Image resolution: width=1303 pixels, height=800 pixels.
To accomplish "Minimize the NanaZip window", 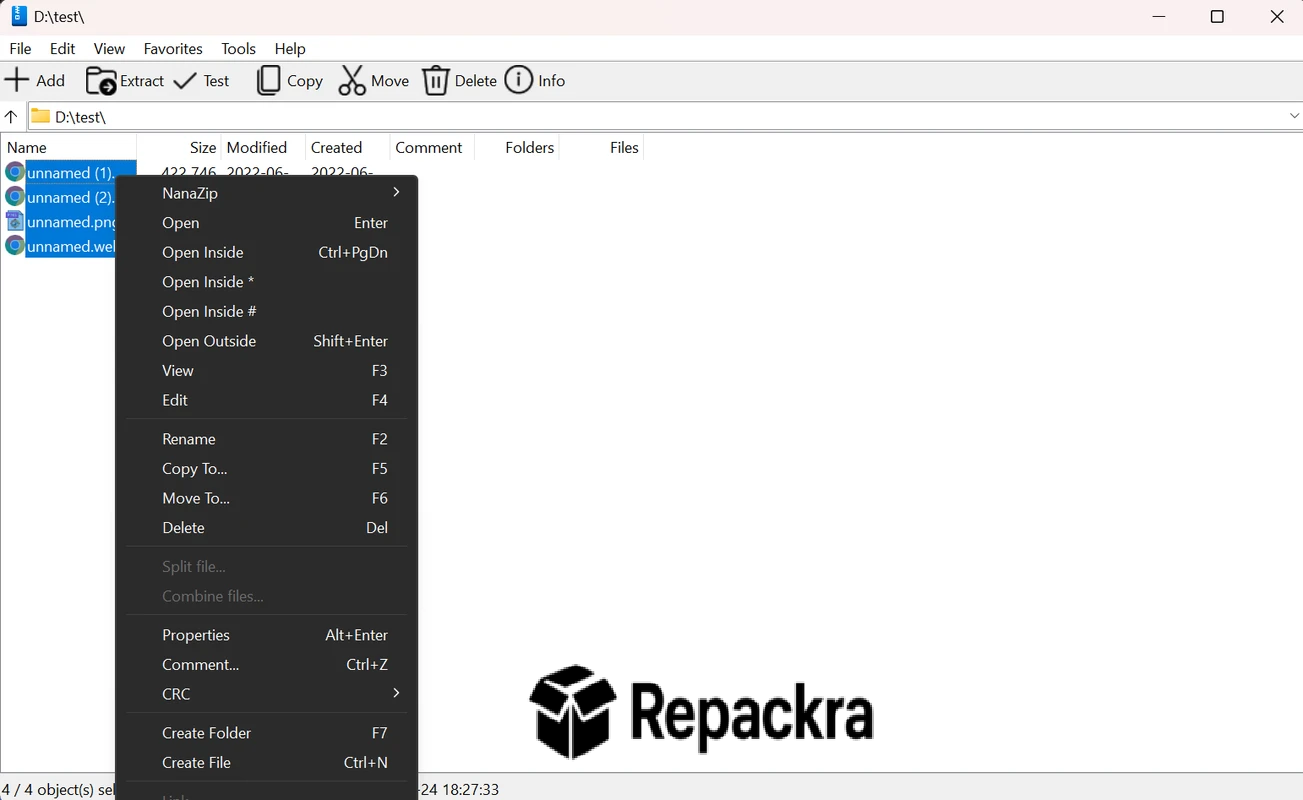I will [x=1159, y=17].
